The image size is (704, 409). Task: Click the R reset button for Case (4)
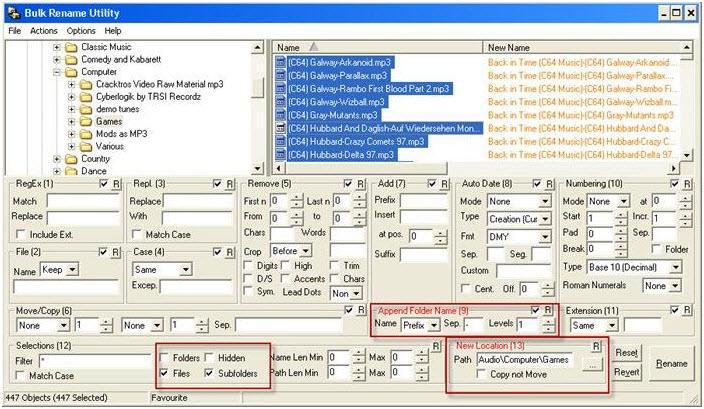pos(230,252)
